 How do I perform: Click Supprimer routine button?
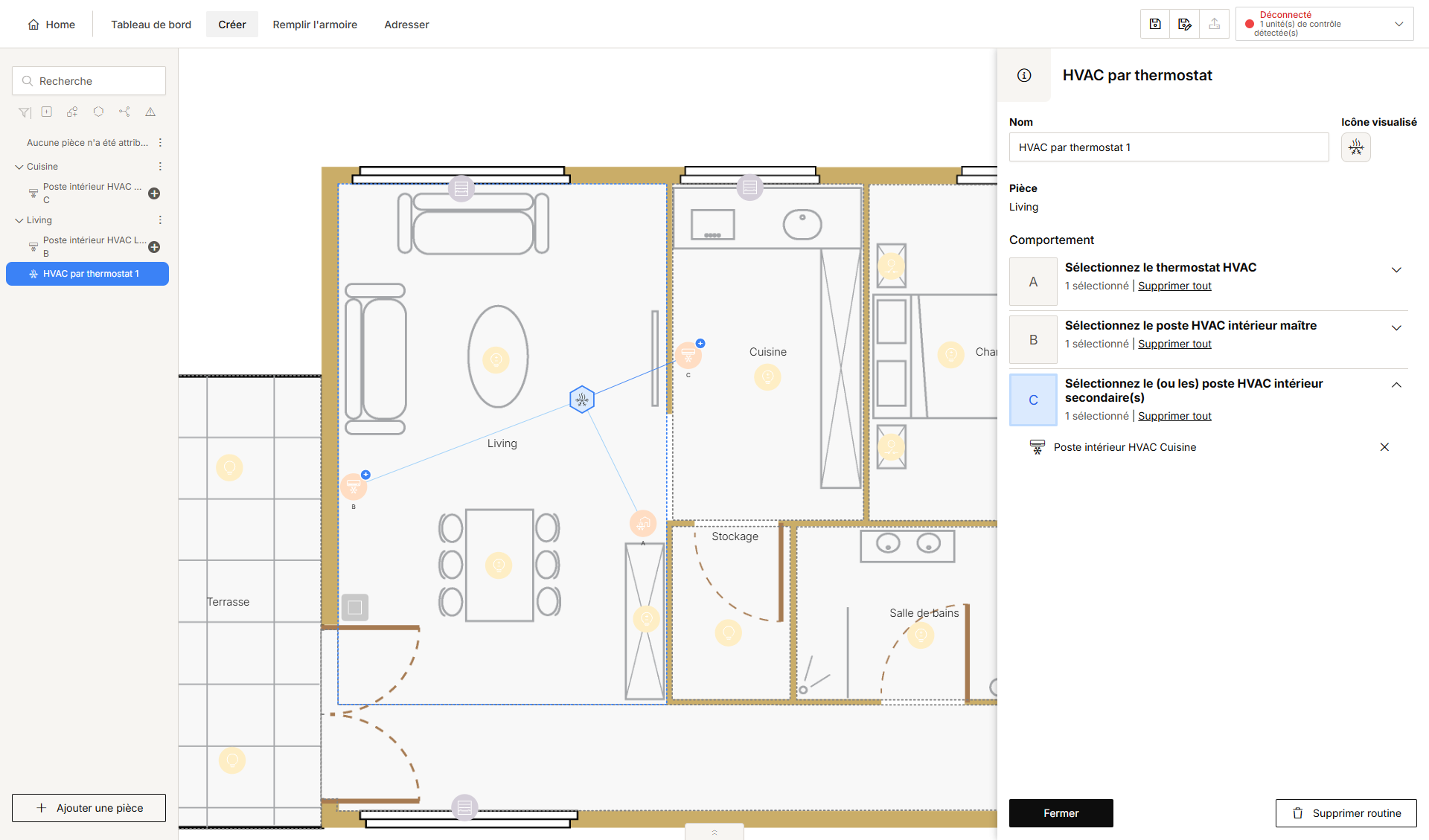pyautogui.click(x=1346, y=813)
